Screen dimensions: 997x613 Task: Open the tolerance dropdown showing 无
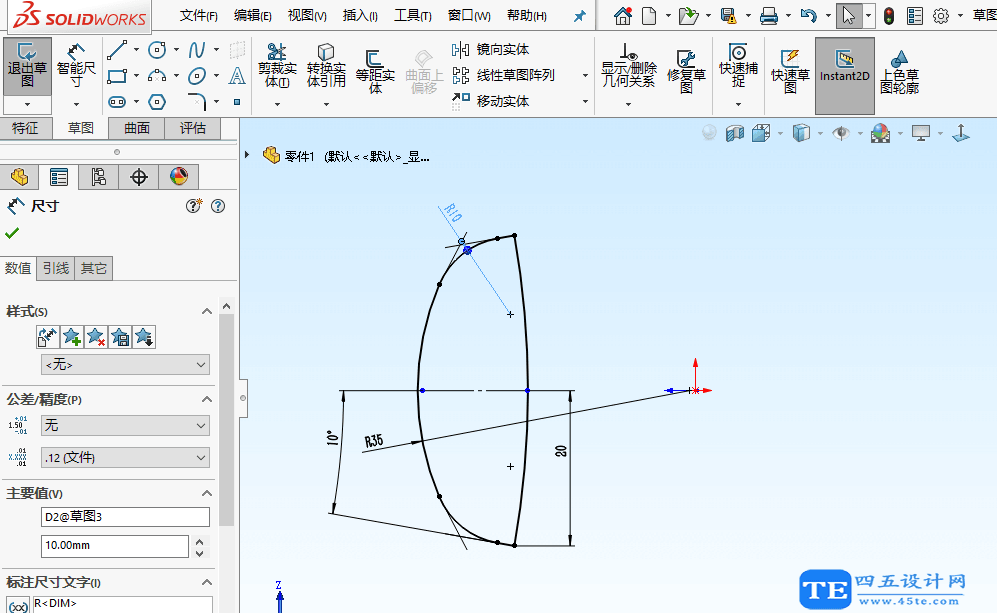pyautogui.click(x=125, y=425)
